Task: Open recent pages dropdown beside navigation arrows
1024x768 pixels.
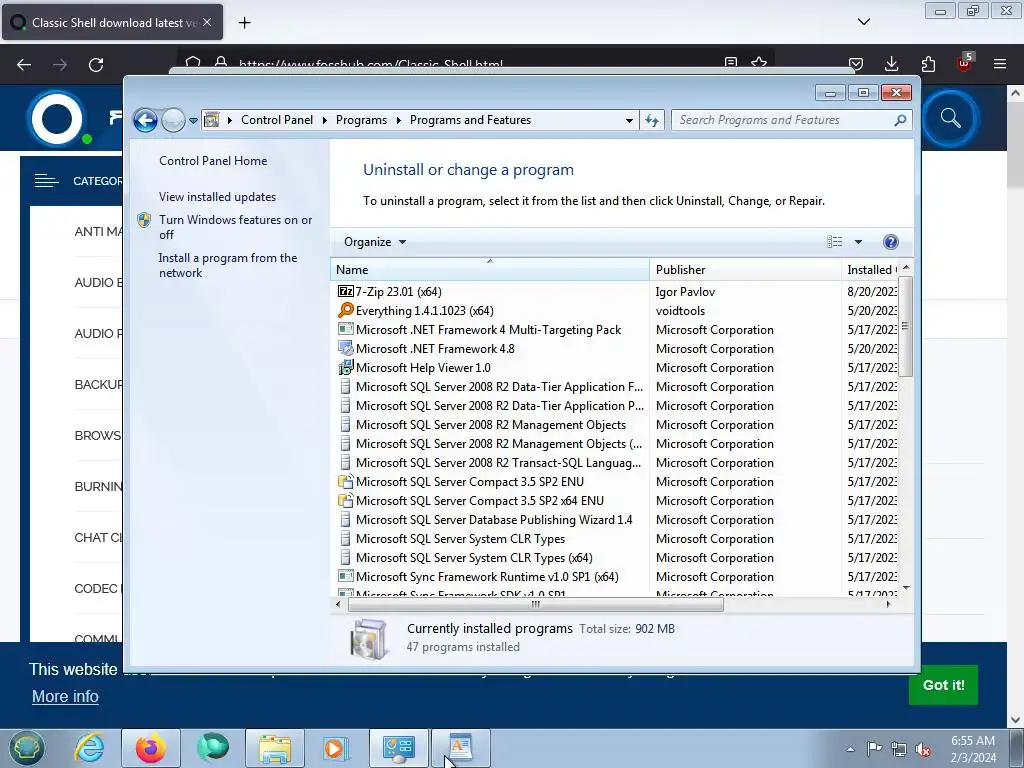Action: 193,121
